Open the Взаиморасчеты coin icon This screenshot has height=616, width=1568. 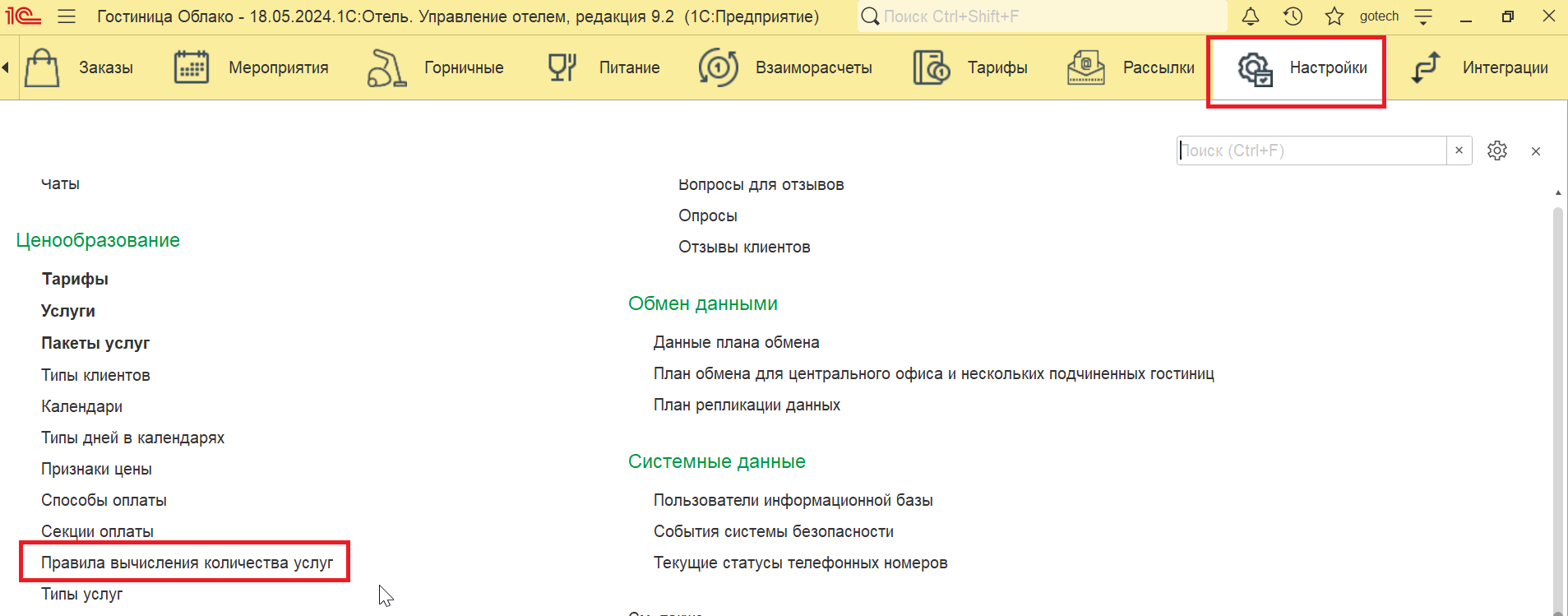coord(718,67)
